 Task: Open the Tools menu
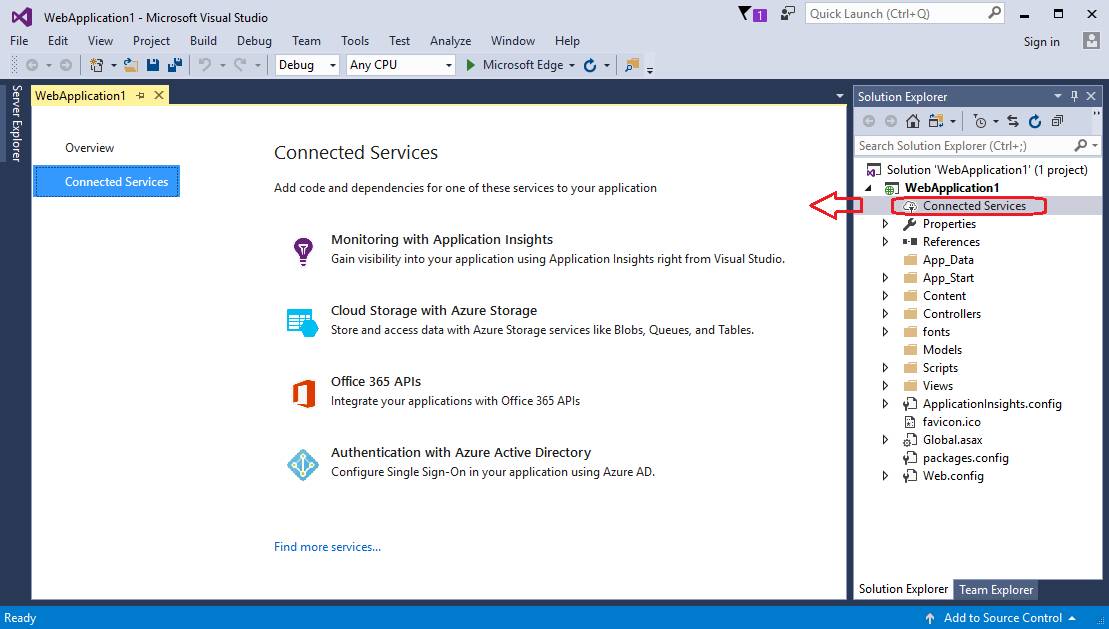(355, 41)
